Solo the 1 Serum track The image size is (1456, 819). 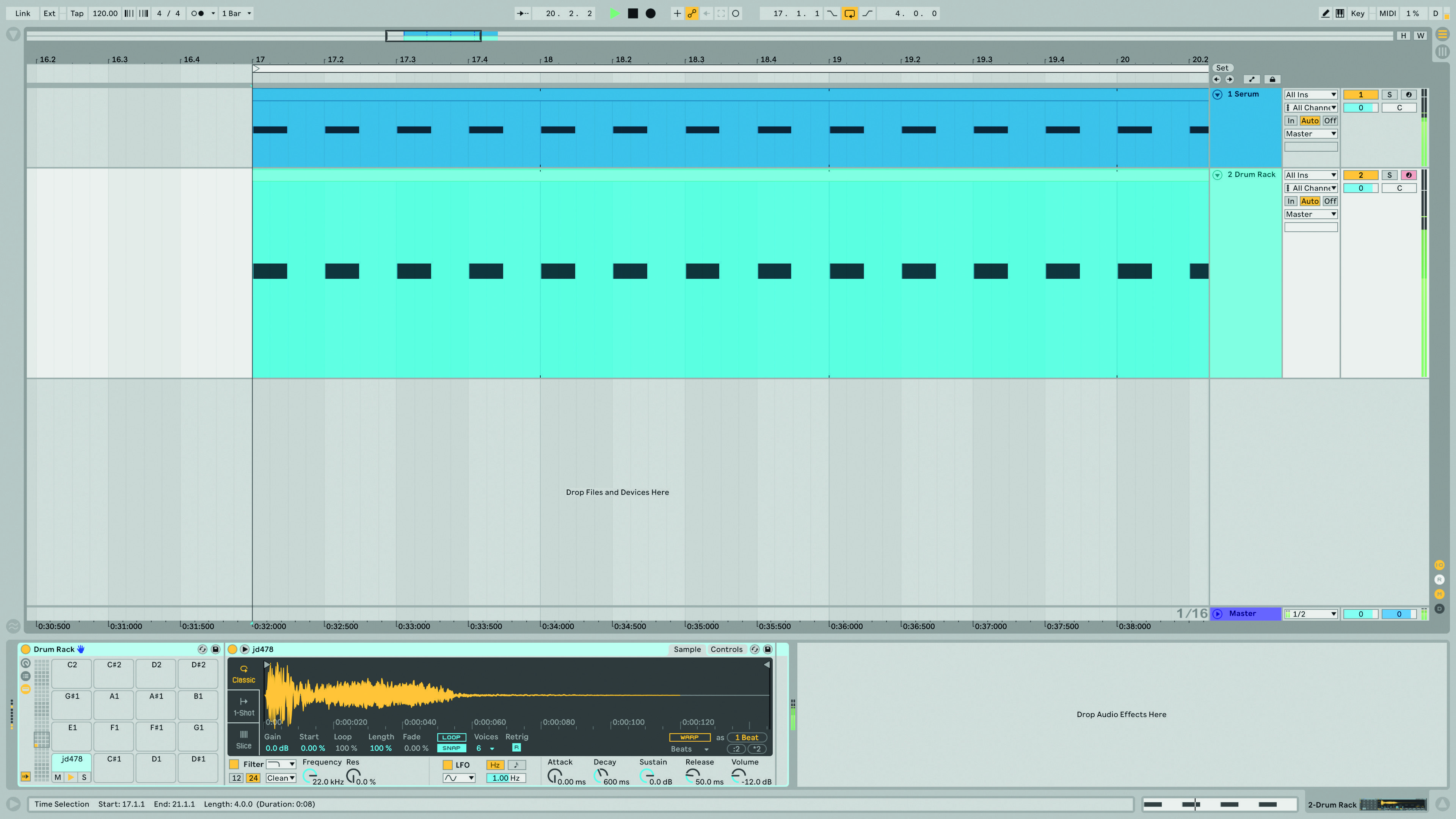(1389, 94)
